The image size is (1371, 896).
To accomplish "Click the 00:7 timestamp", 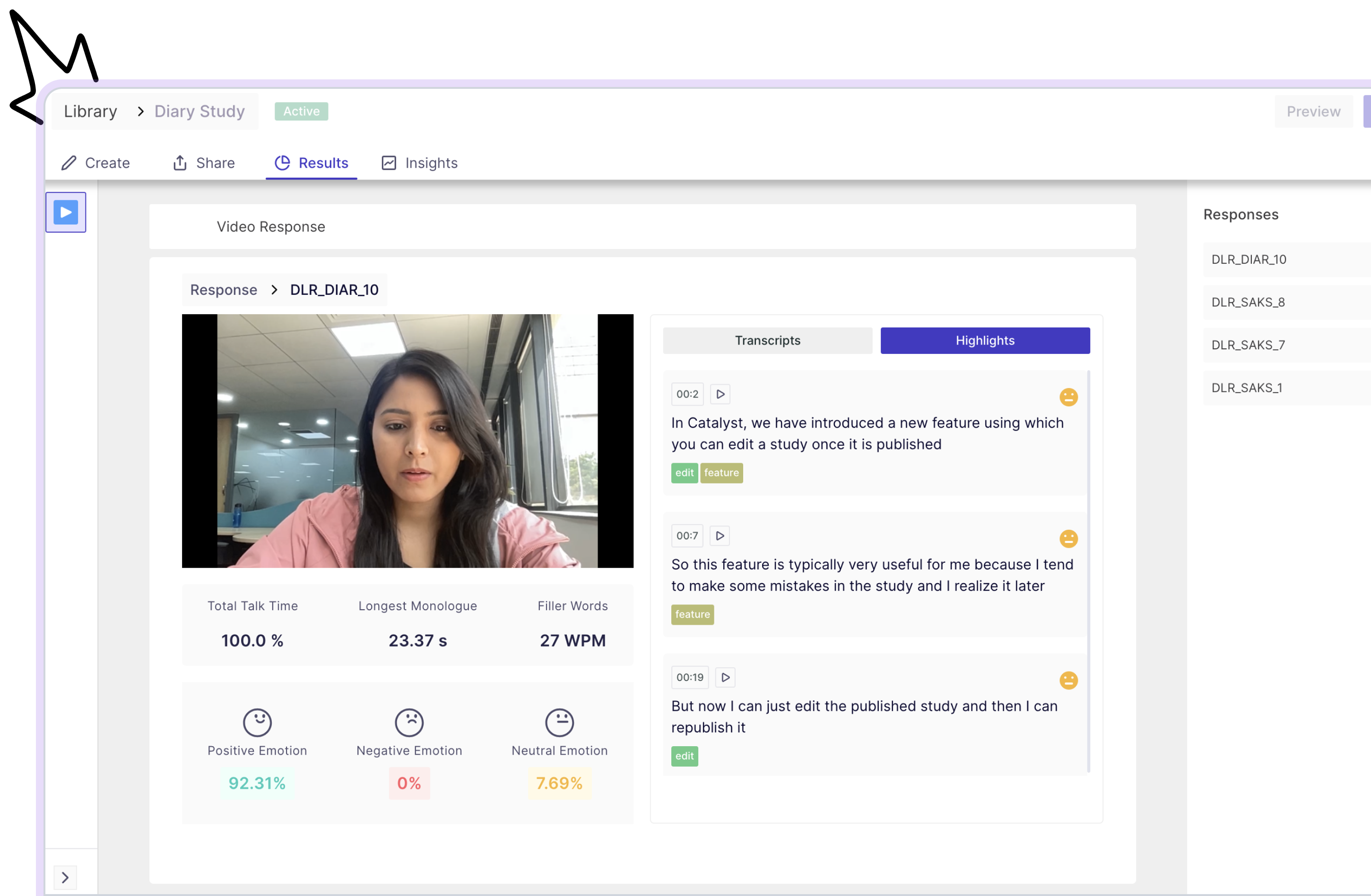I will [687, 535].
